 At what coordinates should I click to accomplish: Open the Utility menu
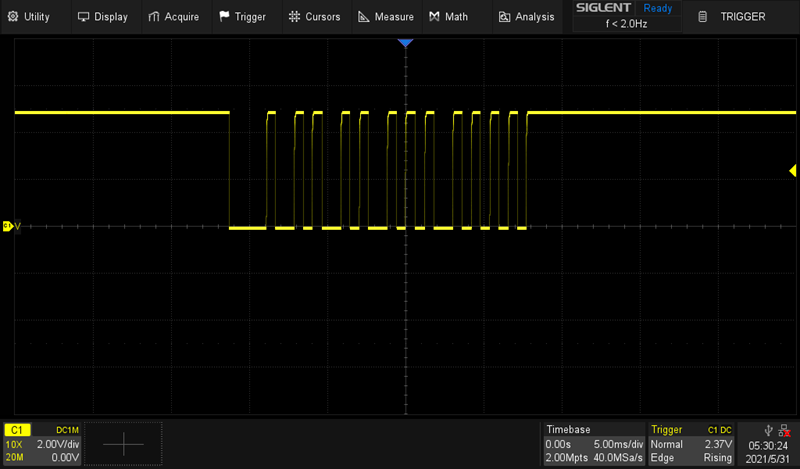pos(29,16)
